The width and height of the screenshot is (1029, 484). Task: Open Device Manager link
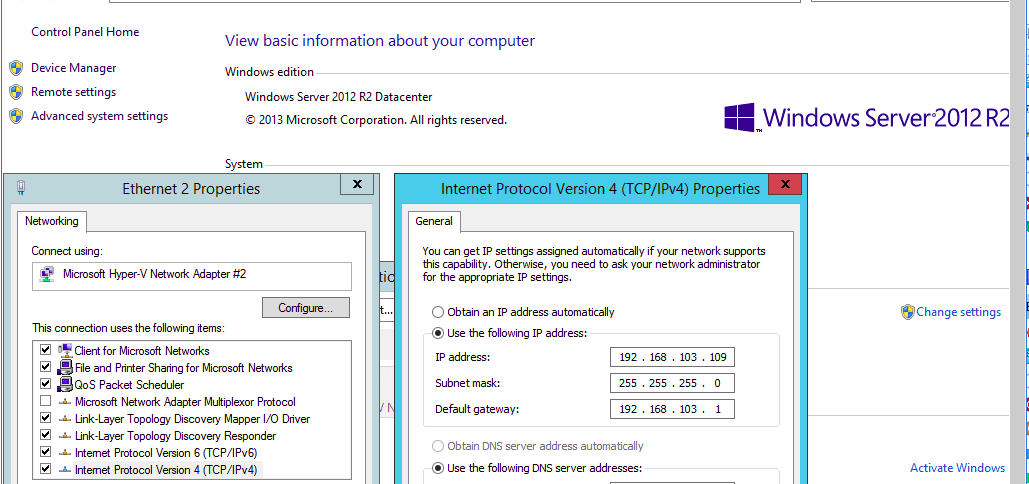(74, 68)
